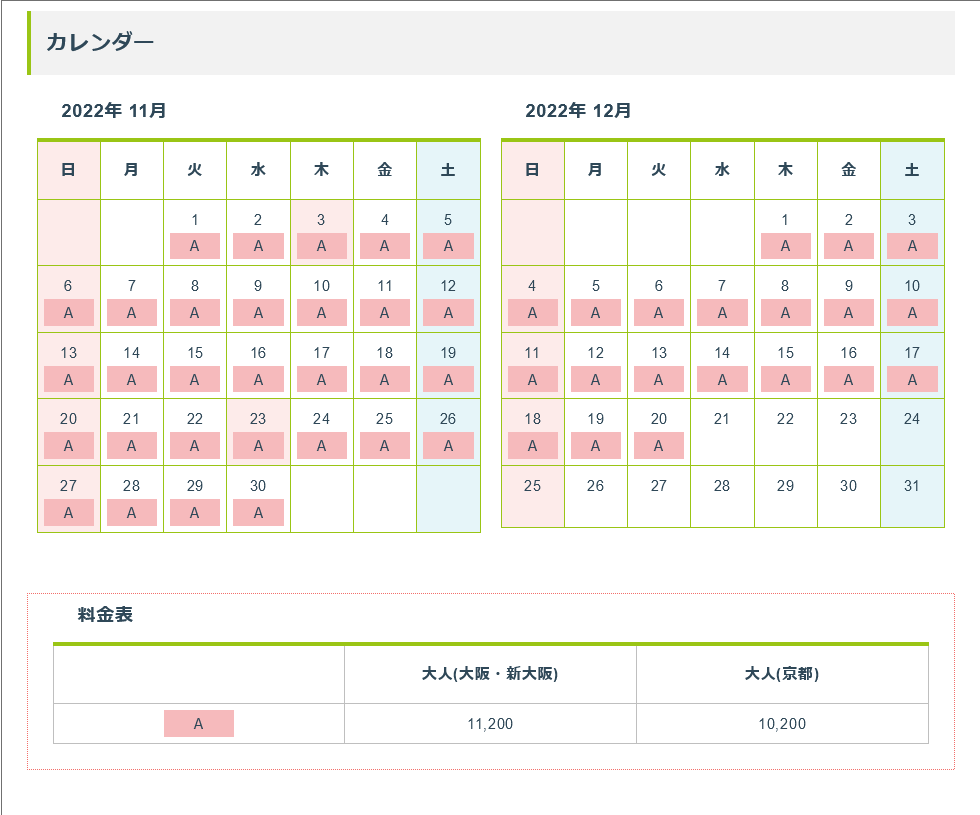Image resolution: width=980 pixels, height=815 pixels.
Task: Click the 11,200 price cell
Action: click(490, 724)
